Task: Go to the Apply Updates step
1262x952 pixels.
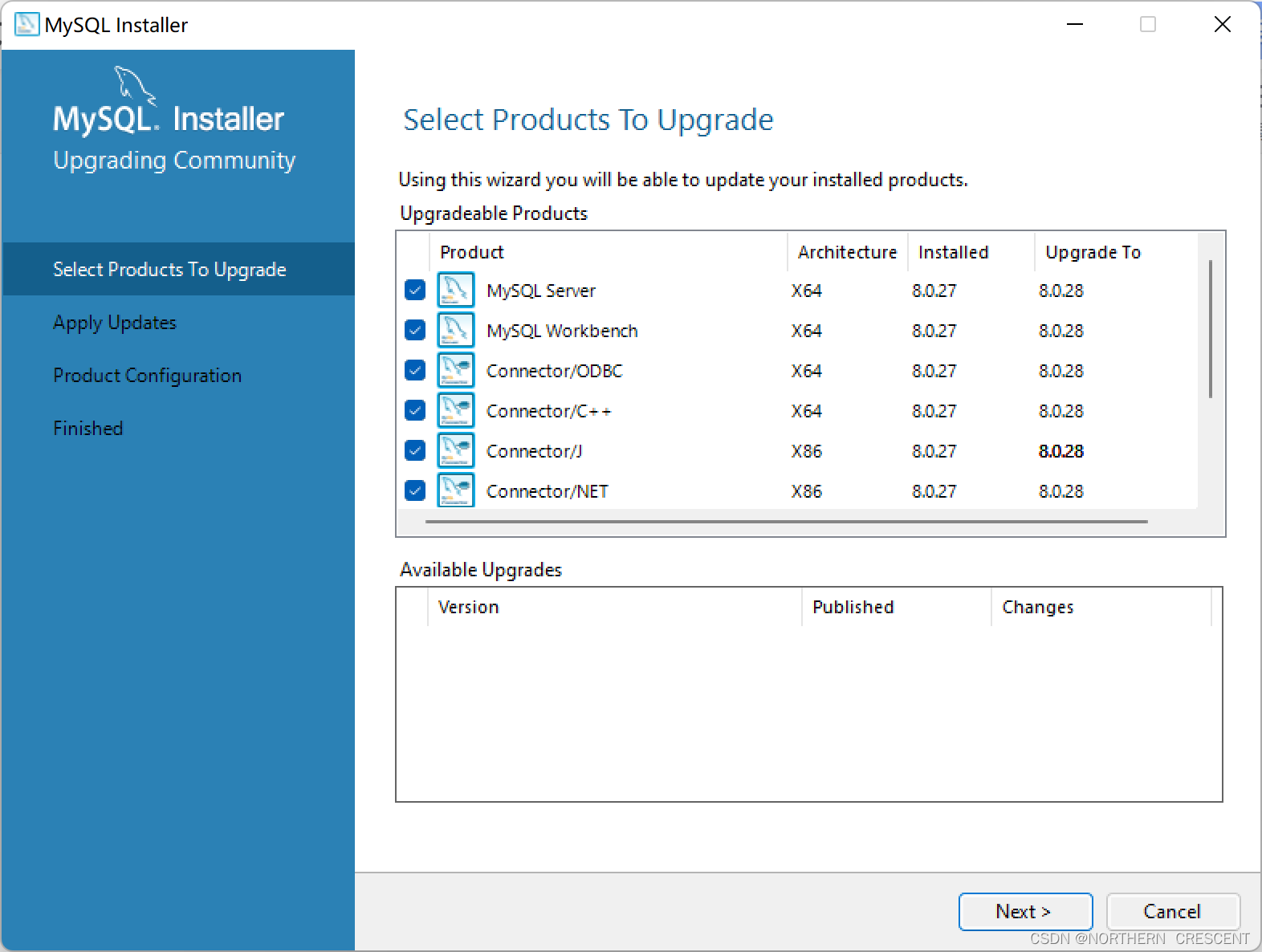Action: 115,322
